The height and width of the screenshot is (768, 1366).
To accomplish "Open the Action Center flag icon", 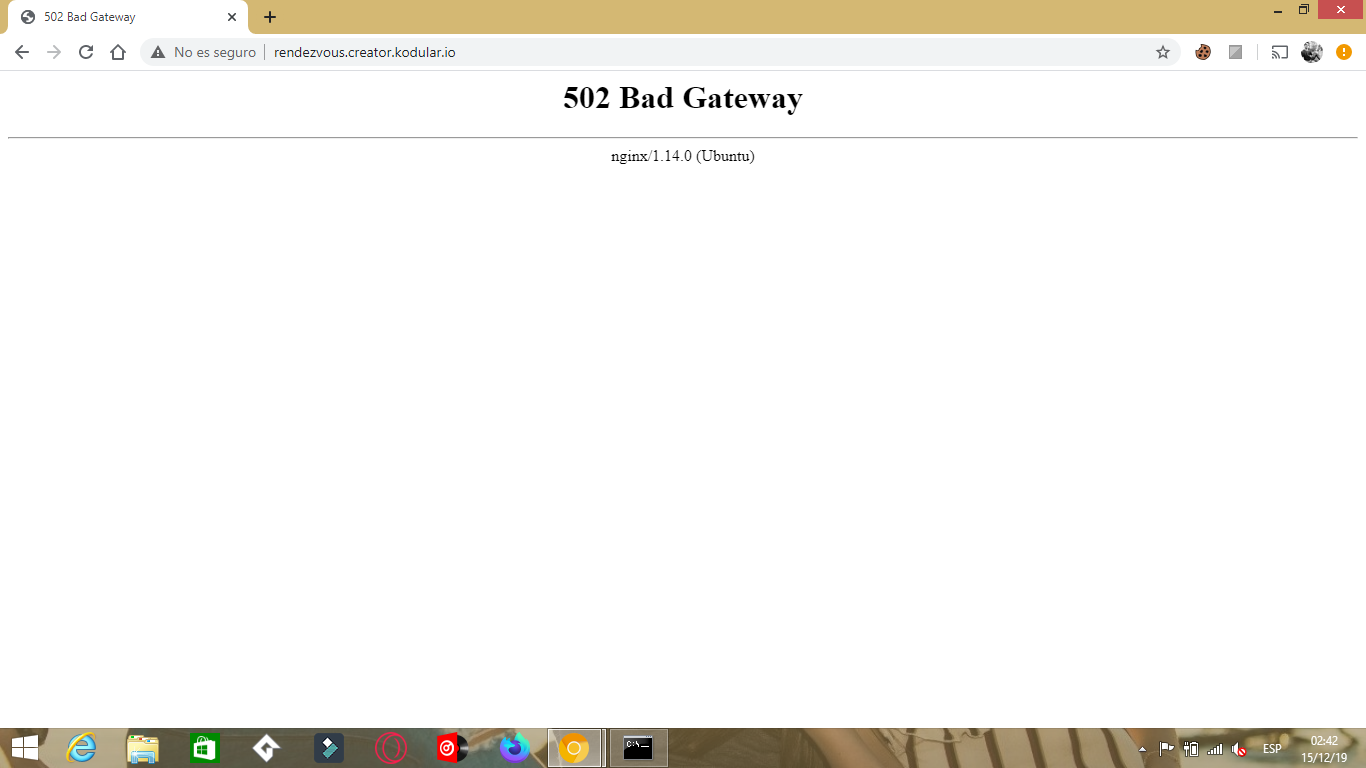I will [1167, 749].
